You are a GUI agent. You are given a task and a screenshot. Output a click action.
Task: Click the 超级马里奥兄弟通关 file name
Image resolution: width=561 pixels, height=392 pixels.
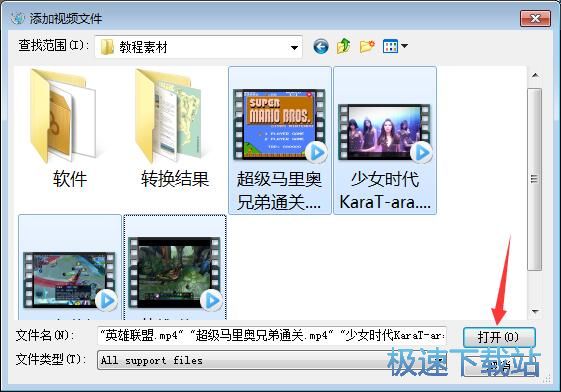point(280,191)
